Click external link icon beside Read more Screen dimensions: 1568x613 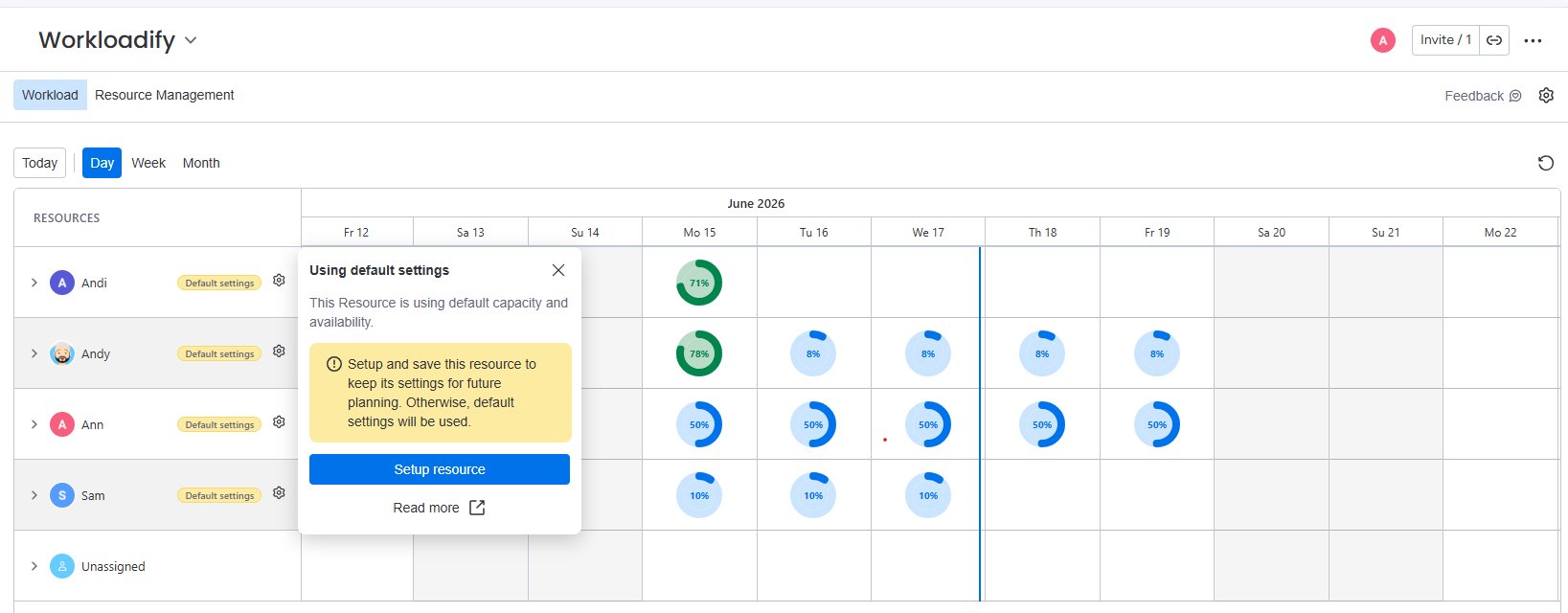(477, 508)
